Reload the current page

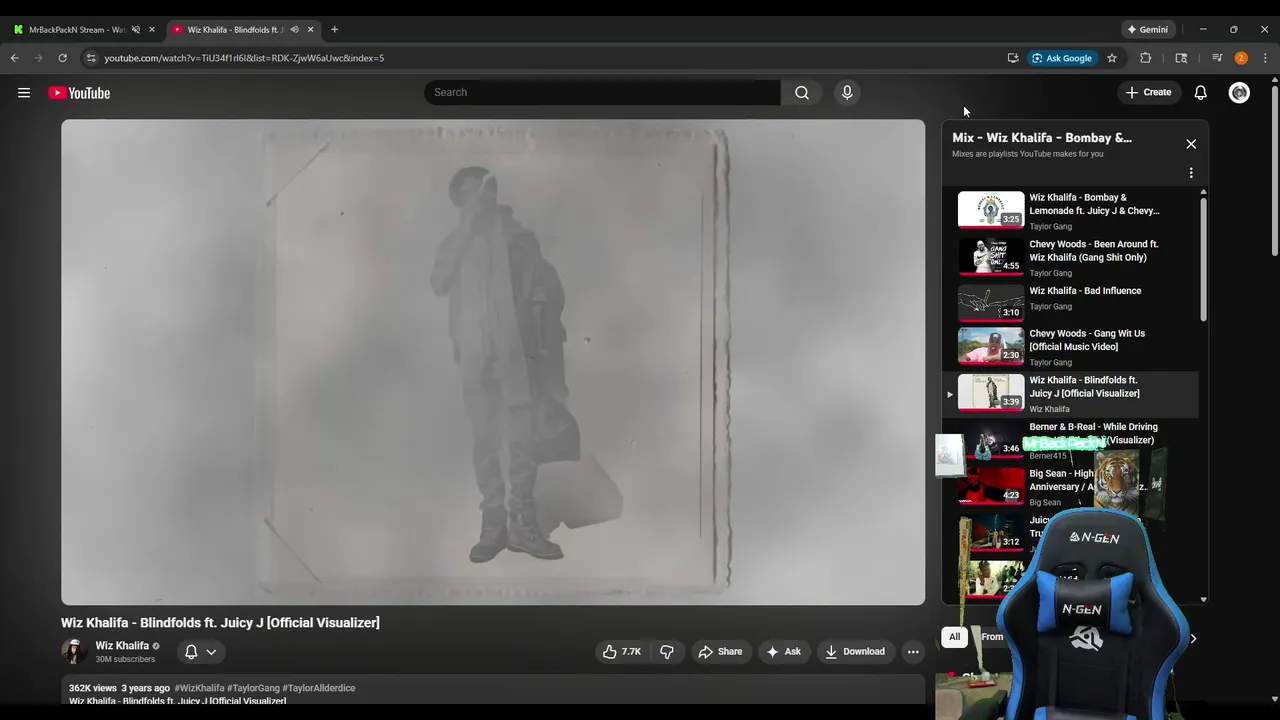click(62, 58)
